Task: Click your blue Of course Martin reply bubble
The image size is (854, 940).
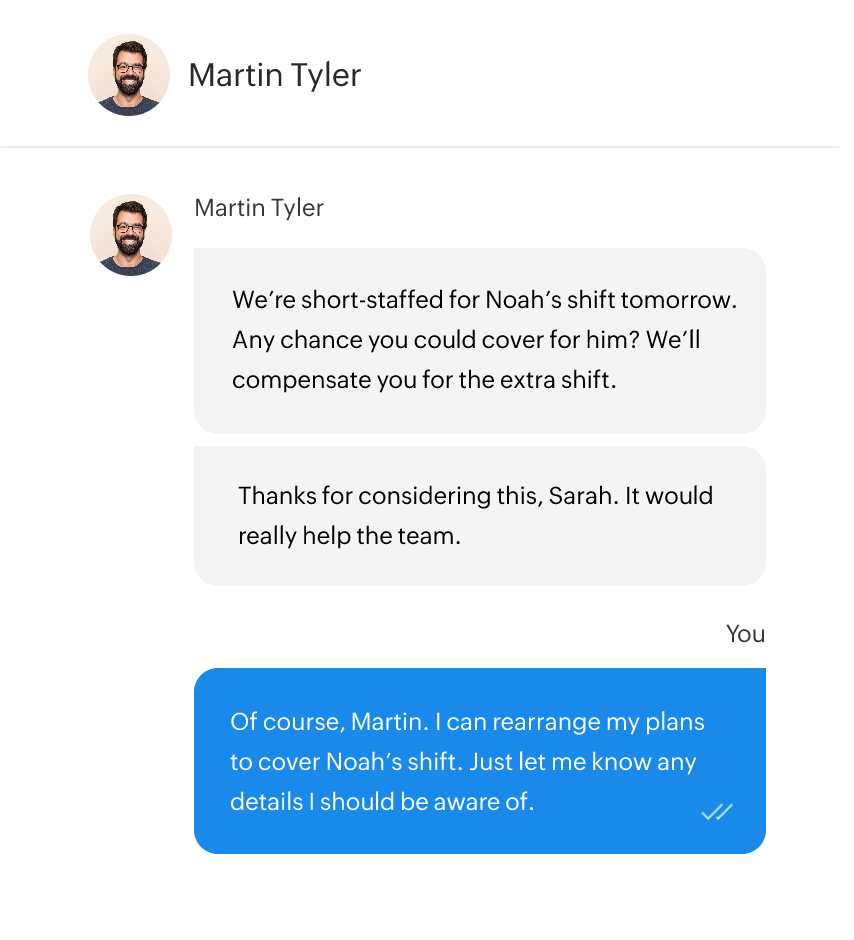Action: 478,760
